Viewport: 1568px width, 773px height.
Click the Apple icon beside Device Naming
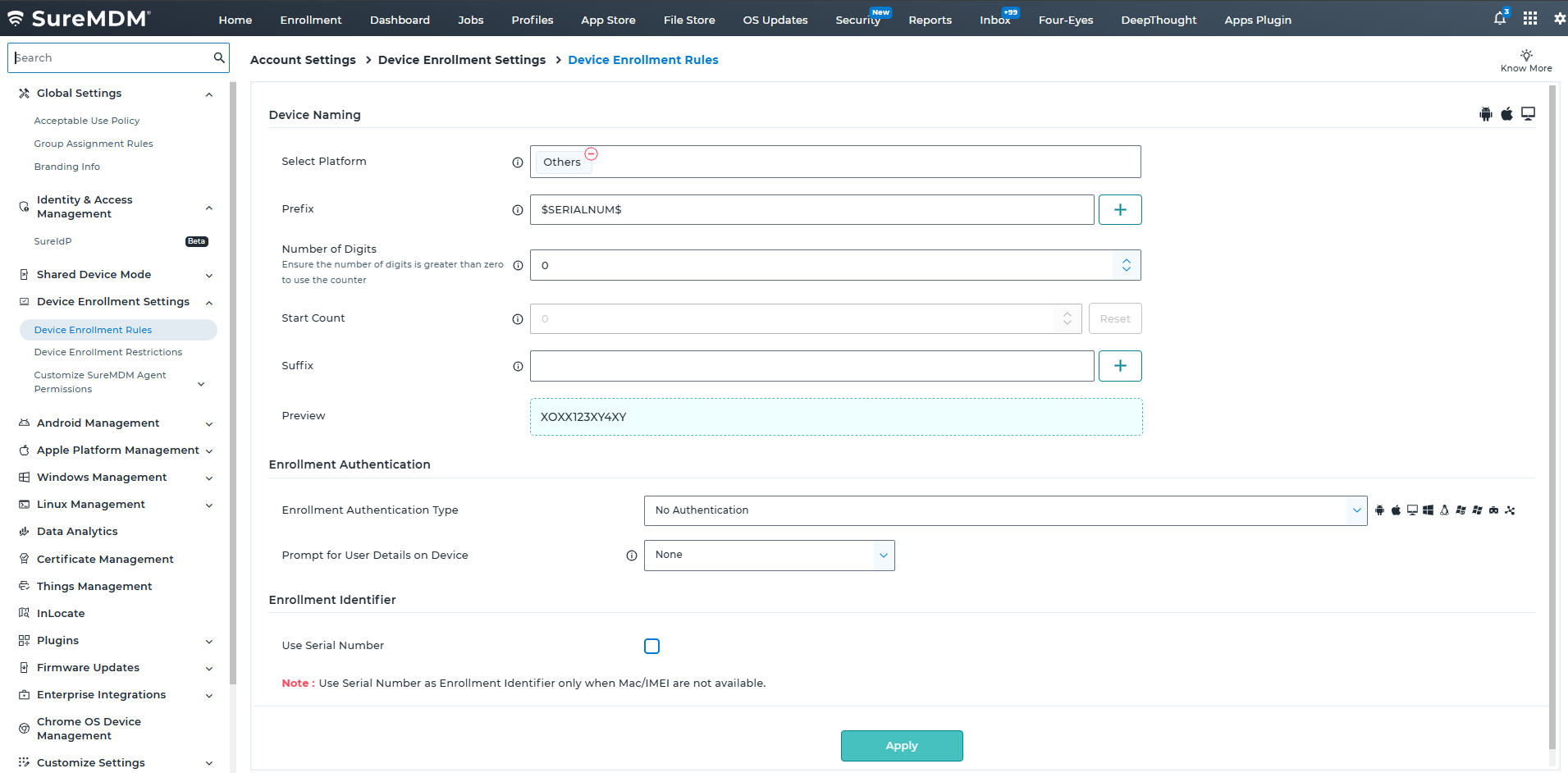(x=1506, y=114)
